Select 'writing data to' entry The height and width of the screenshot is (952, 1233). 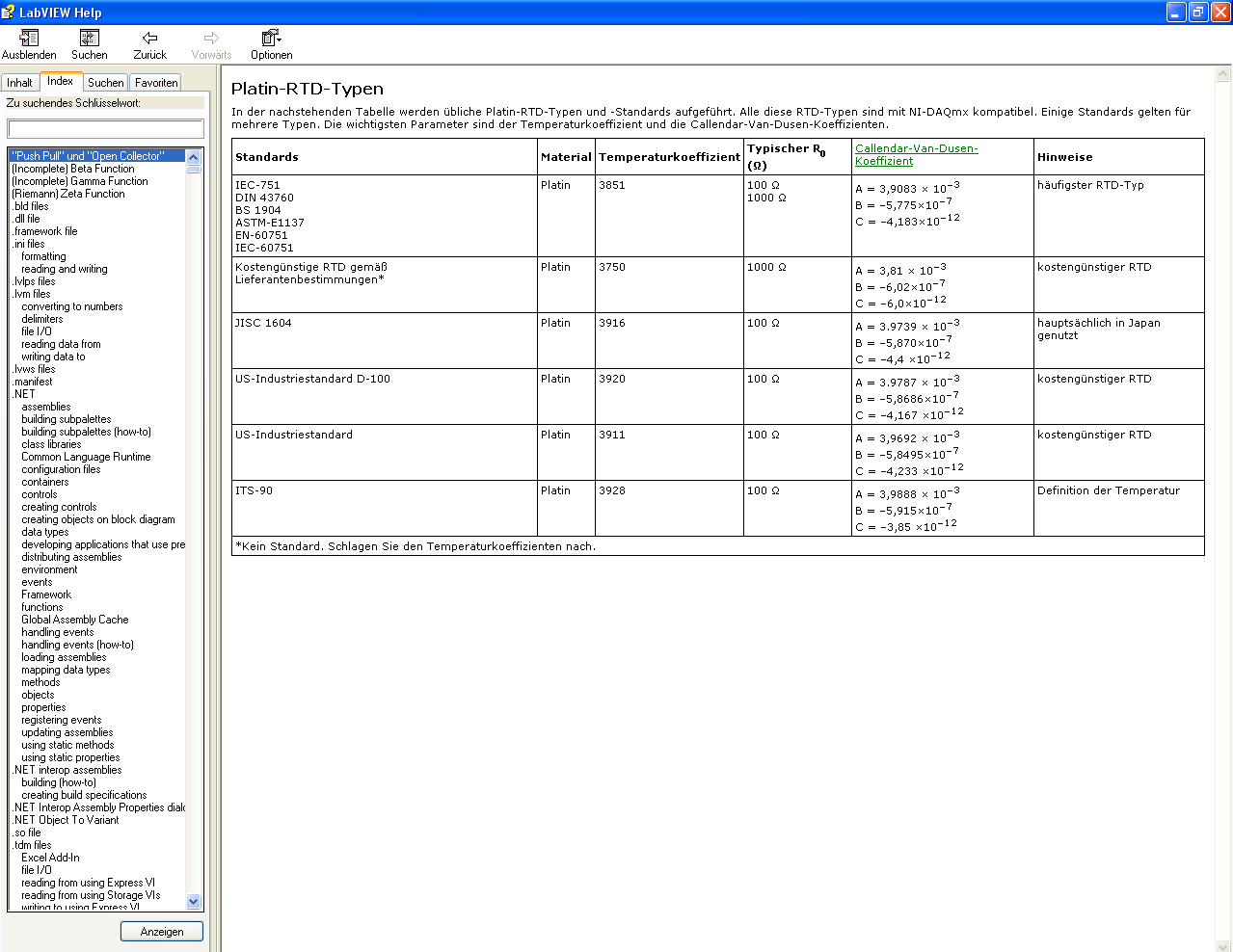pyautogui.click(x=53, y=357)
